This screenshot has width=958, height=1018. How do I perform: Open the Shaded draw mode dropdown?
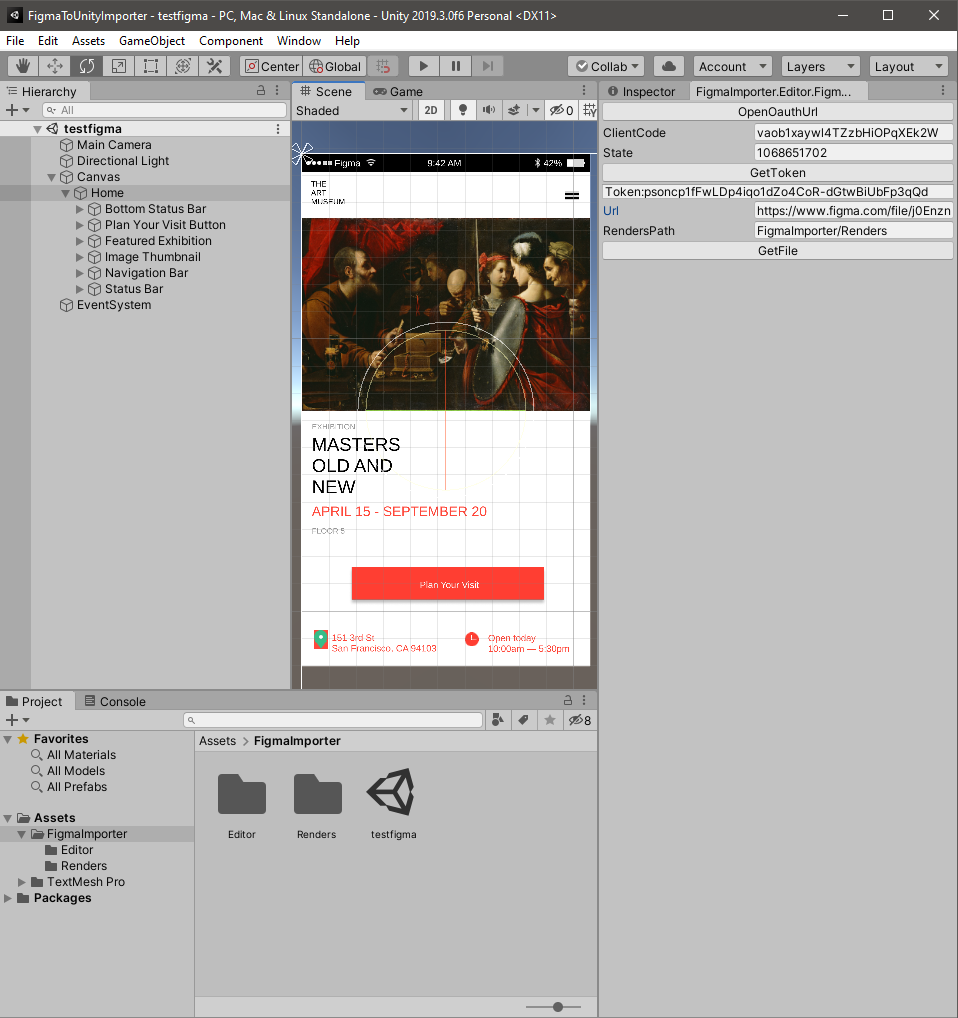[352, 111]
